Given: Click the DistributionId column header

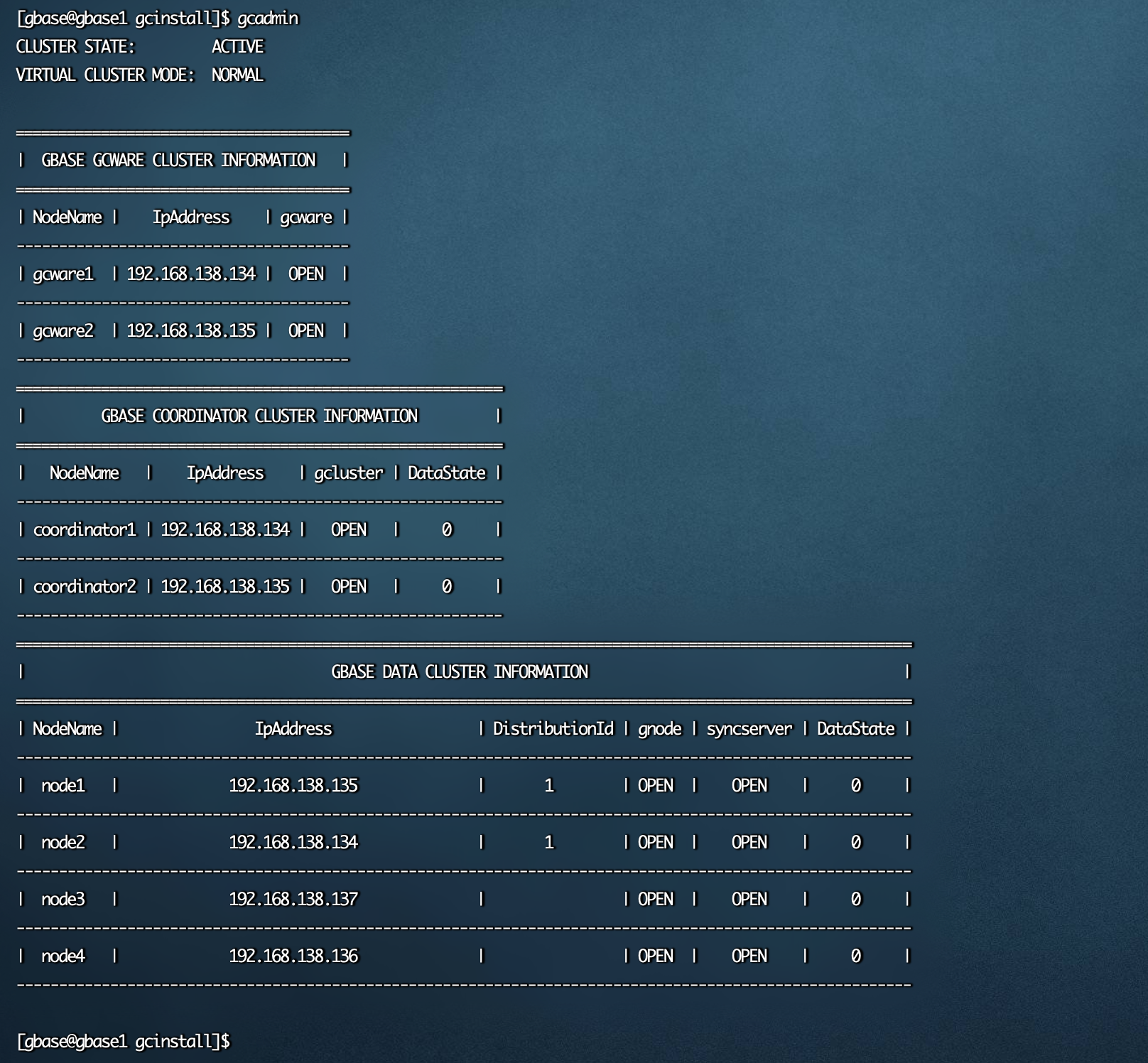Looking at the screenshot, I should click(x=553, y=729).
